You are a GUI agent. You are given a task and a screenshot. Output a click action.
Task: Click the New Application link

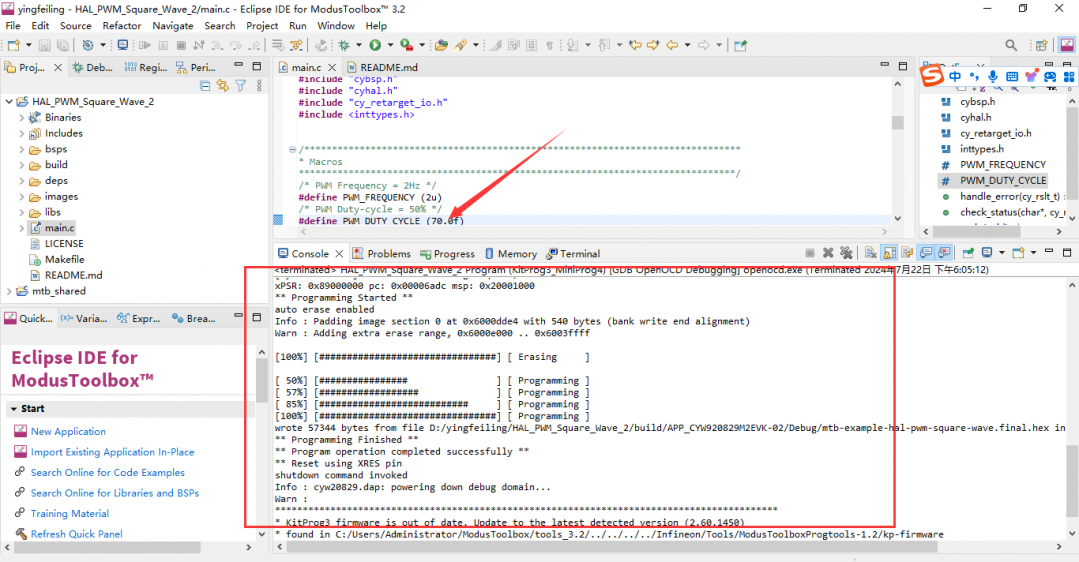pos(68,431)
